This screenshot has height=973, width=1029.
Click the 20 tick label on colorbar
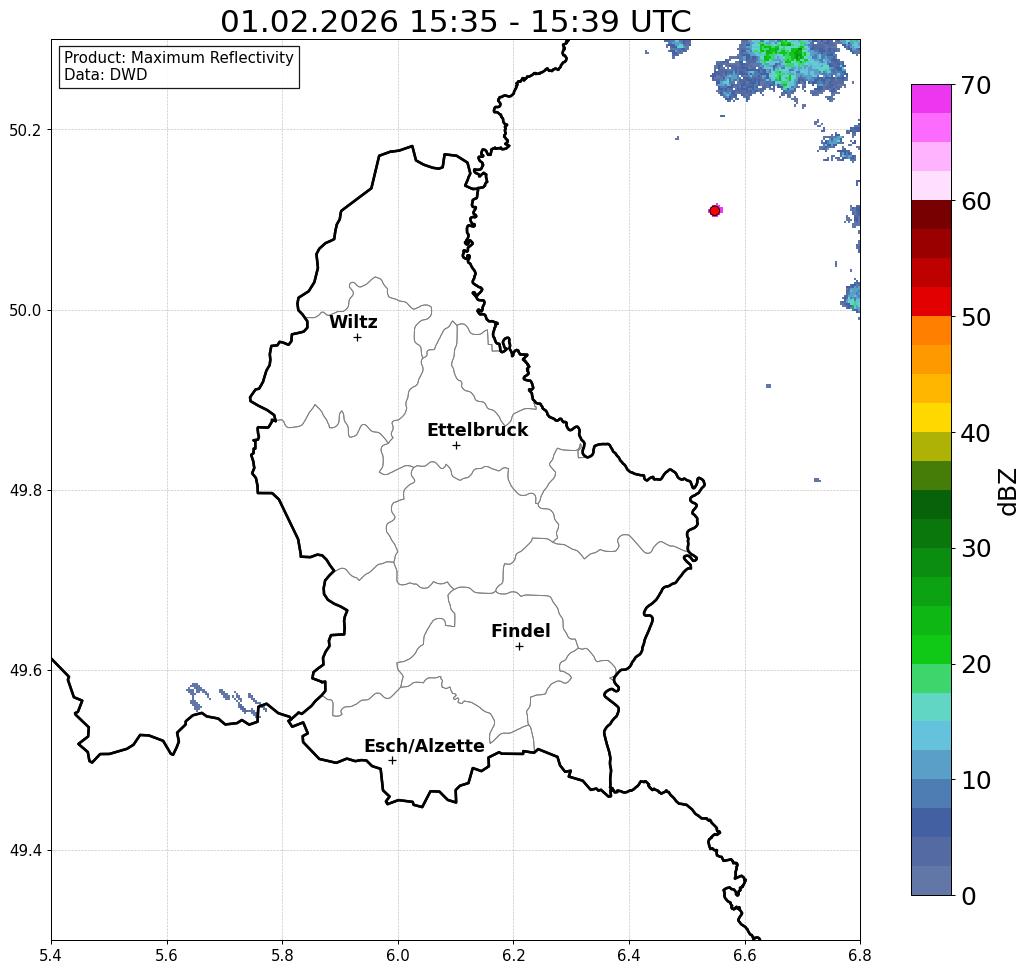tap(976, 665)
